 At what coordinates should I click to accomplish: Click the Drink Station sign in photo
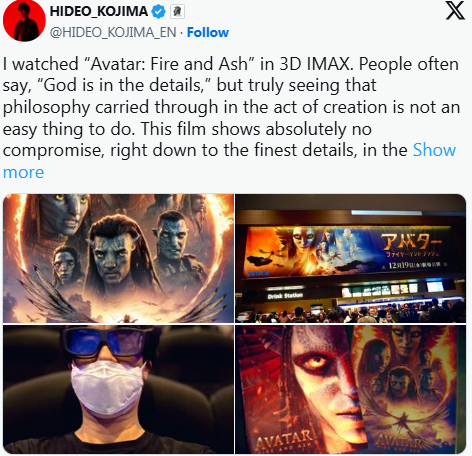(285, 296)
